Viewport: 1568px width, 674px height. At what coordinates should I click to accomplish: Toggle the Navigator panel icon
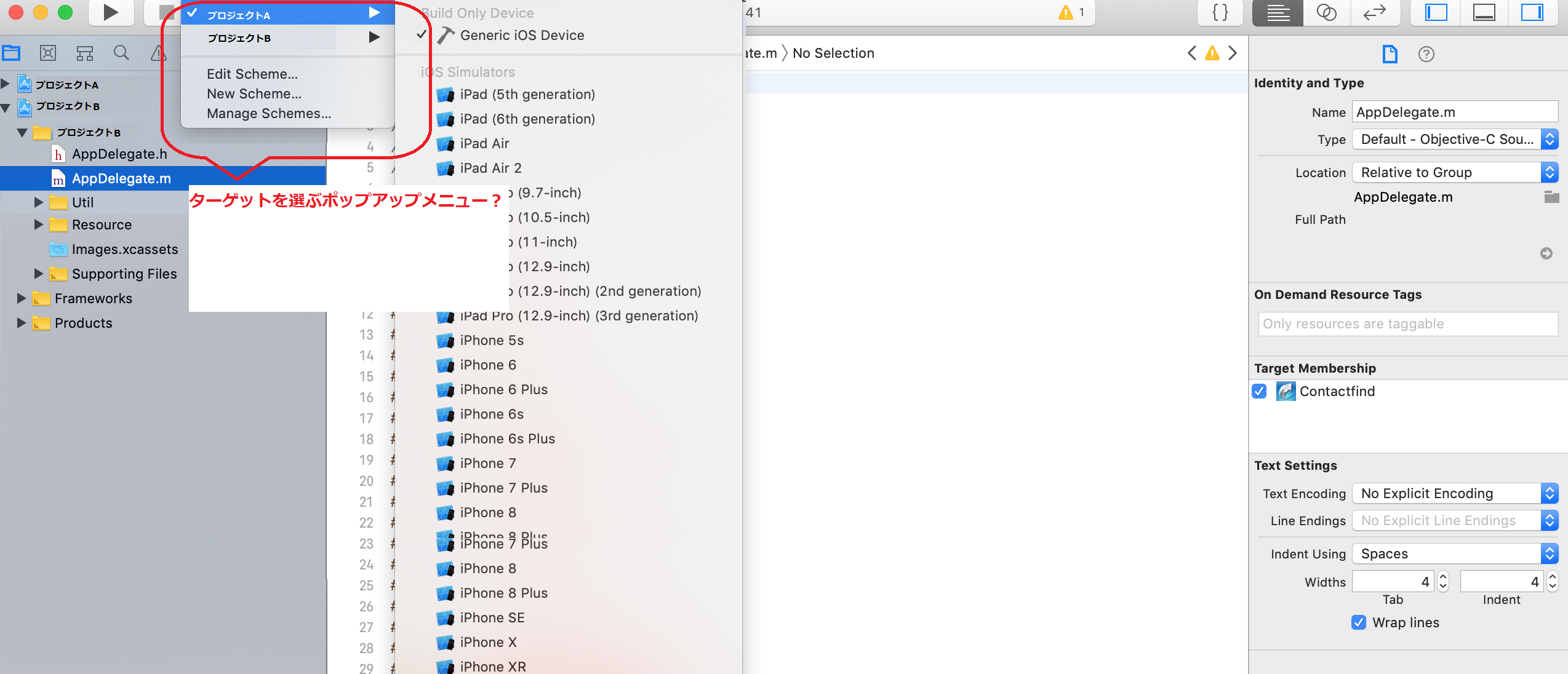click(x=1436, y=12)
